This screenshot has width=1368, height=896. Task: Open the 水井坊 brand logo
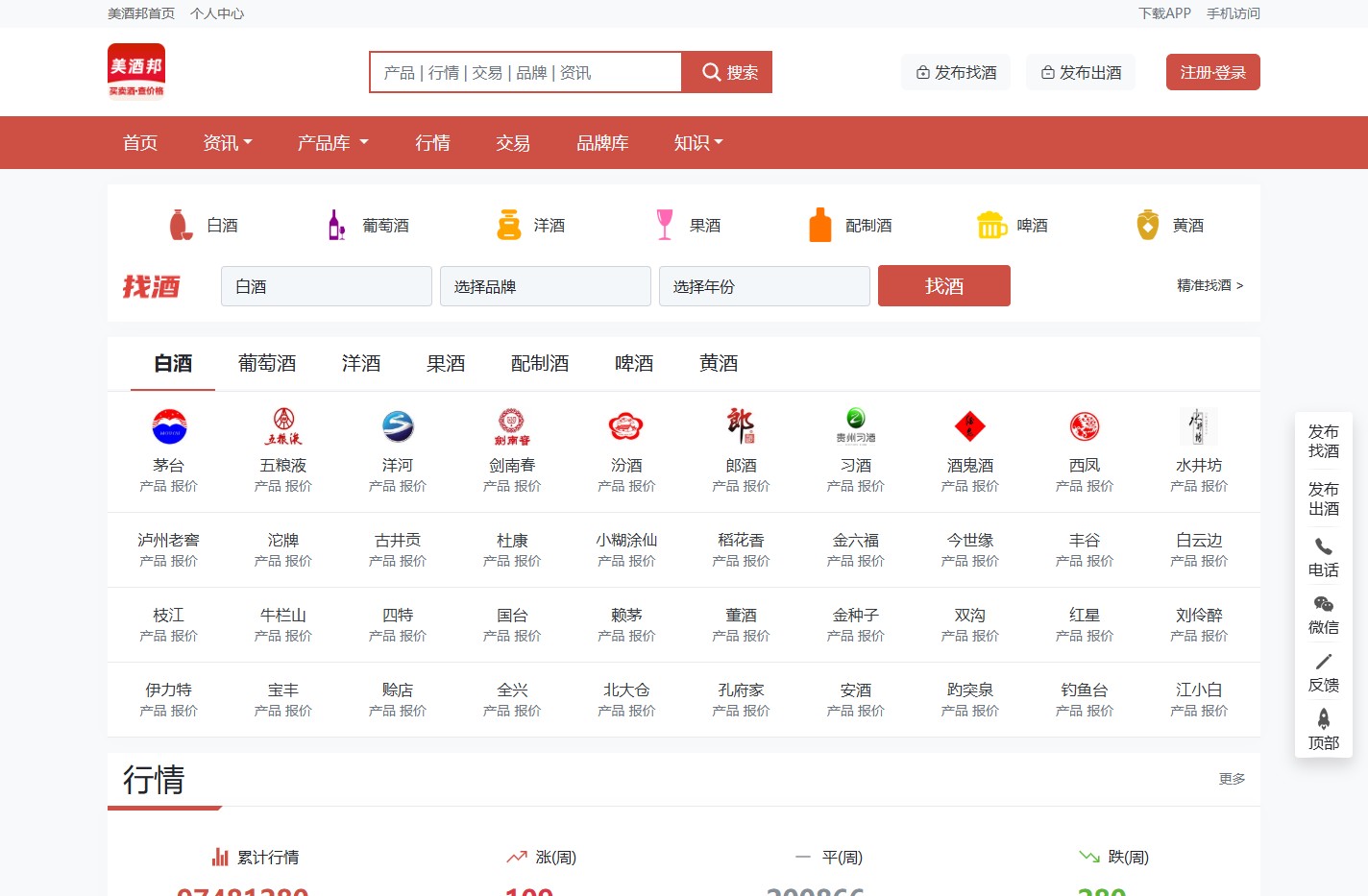(x=1199, y=426)
